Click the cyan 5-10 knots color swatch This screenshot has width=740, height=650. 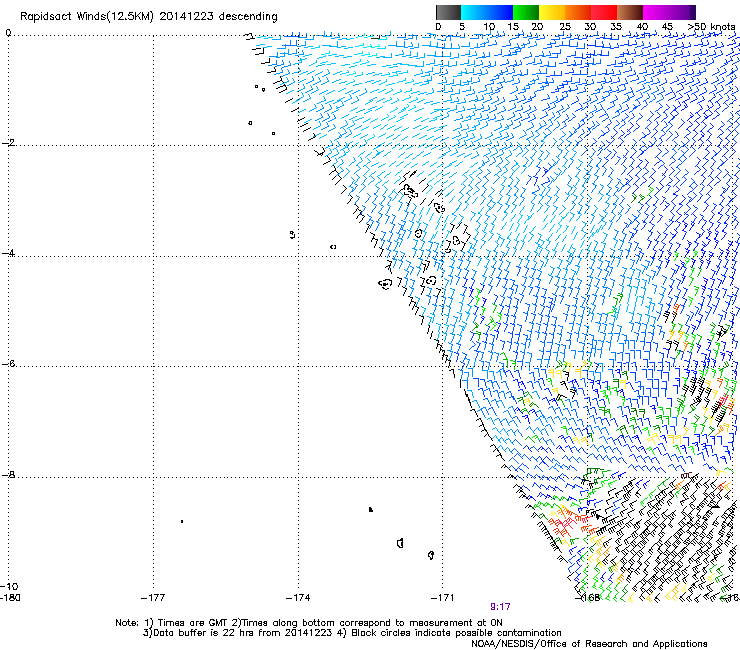(474, 12)
